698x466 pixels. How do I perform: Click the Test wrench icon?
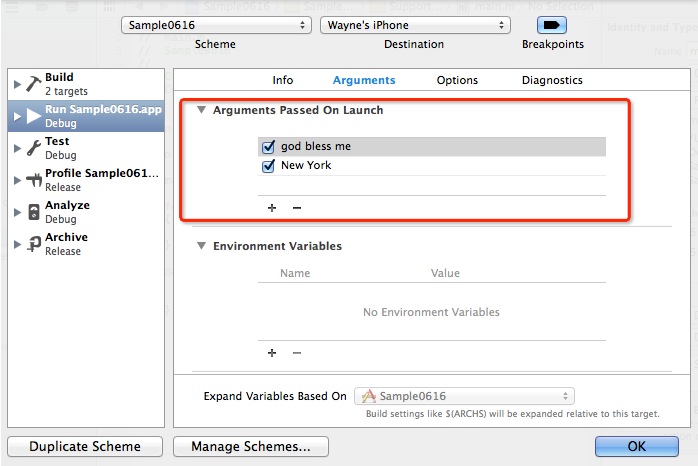click(x=33, y=148)
